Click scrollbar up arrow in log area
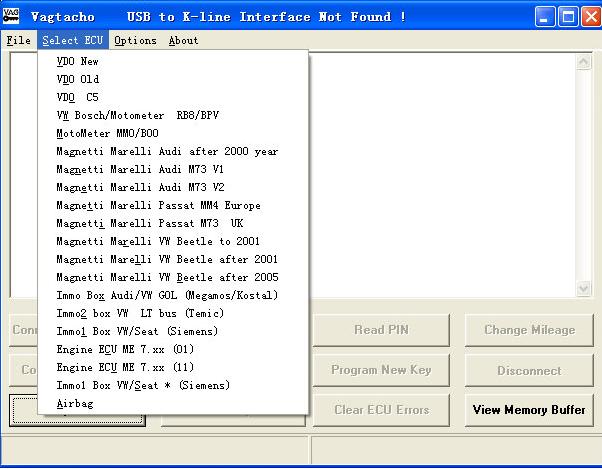The width and height of the screenshot is (602, 469). pyautogui.click(x=584, y=62)
